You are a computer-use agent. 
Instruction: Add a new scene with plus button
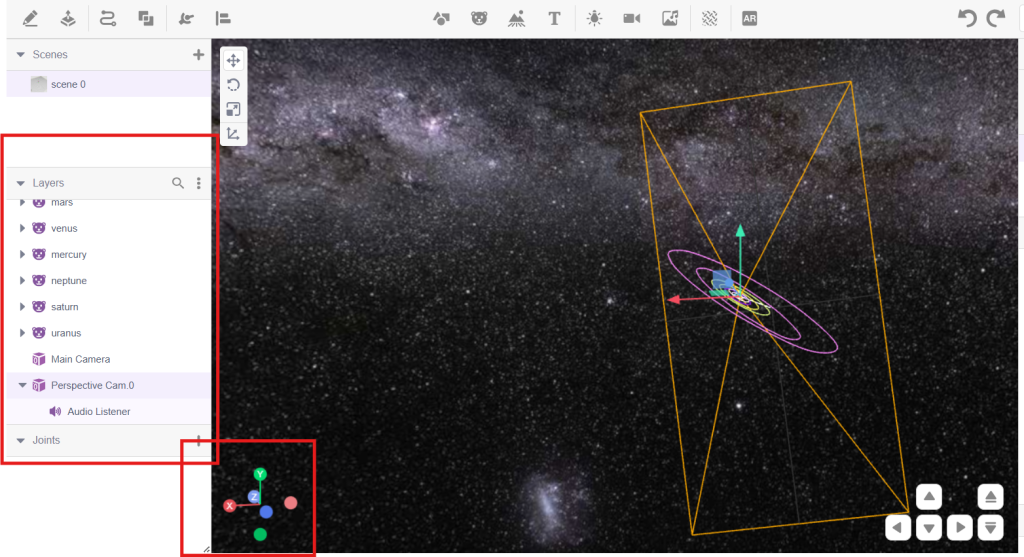click(198, 55)
